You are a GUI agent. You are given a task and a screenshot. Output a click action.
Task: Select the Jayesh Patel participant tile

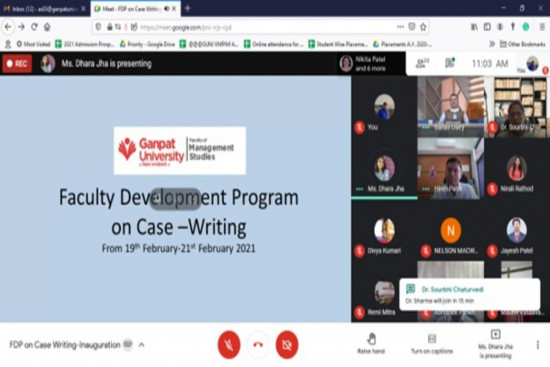tap(516, 231)
